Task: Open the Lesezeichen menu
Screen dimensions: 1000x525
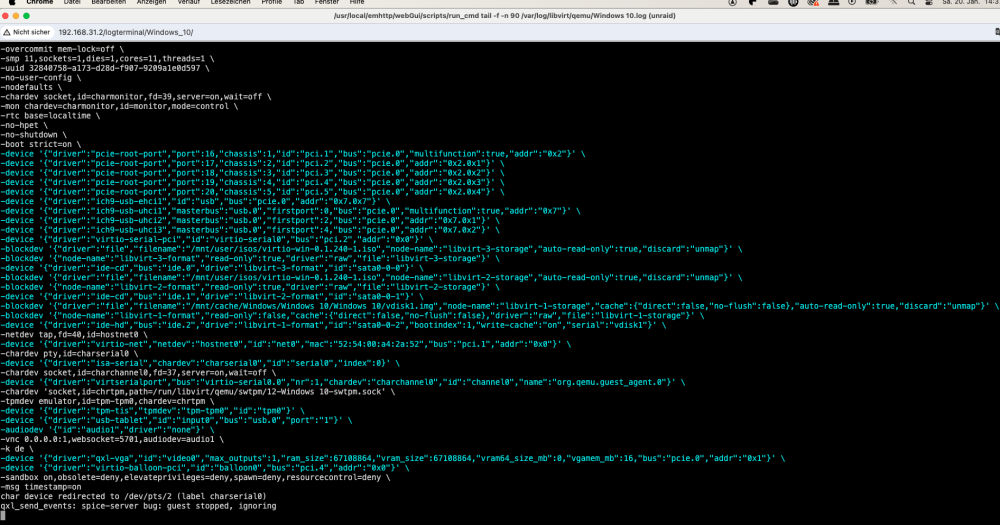Action: click(230, 2)
